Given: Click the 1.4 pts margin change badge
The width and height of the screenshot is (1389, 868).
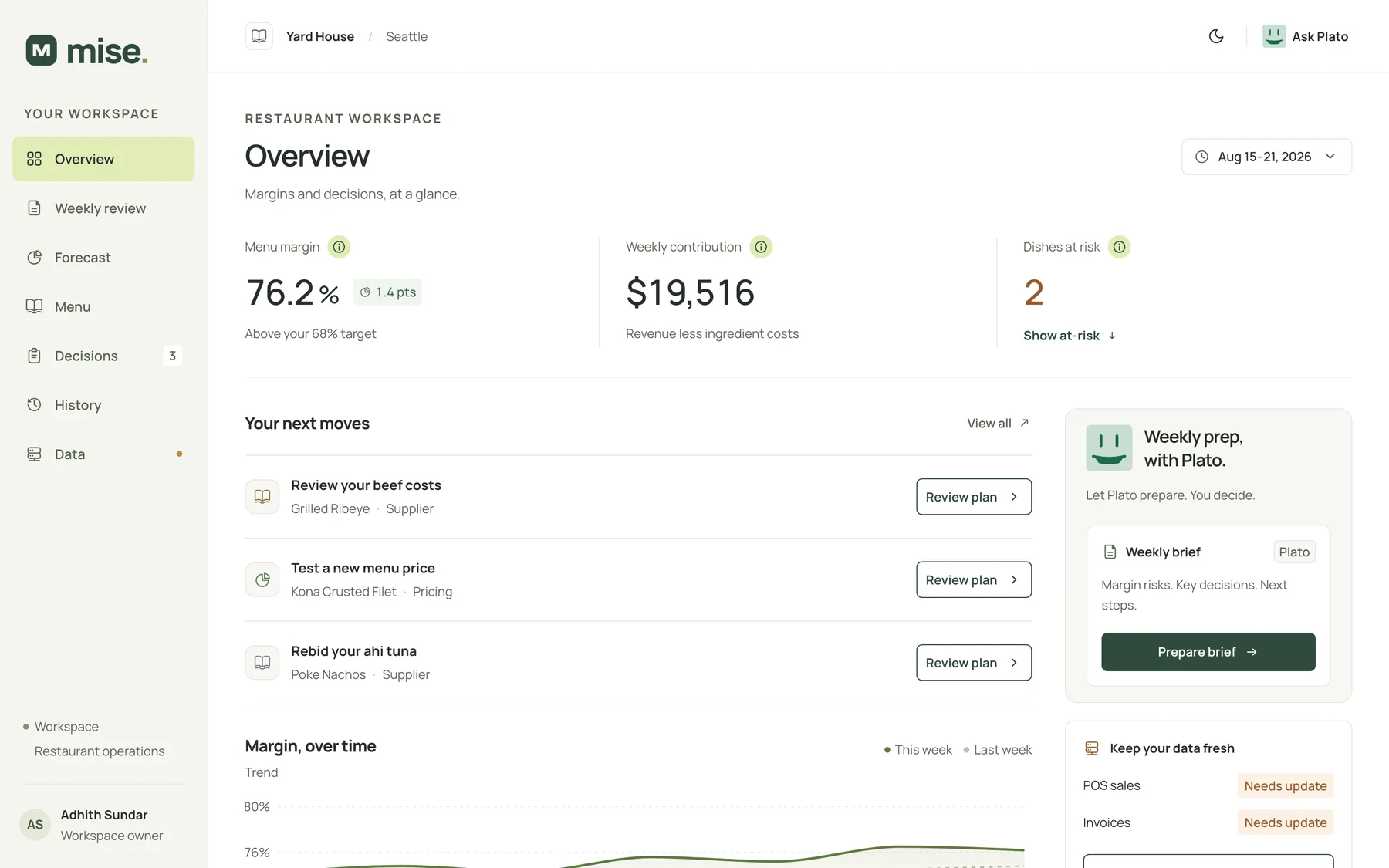Looking at the screenshot, I should [x=387, y=292].
